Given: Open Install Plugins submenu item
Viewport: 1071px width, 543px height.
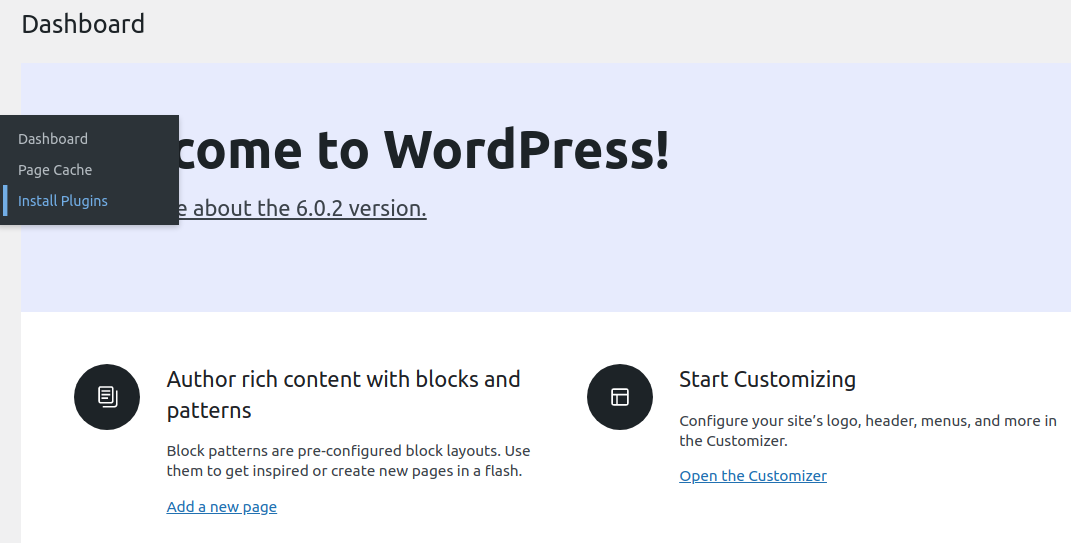Looking at the screenshot, I should [63, 201].
